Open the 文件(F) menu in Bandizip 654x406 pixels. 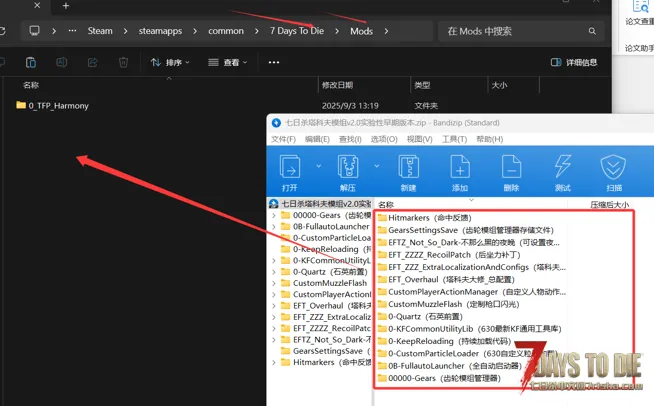(283, 139)
